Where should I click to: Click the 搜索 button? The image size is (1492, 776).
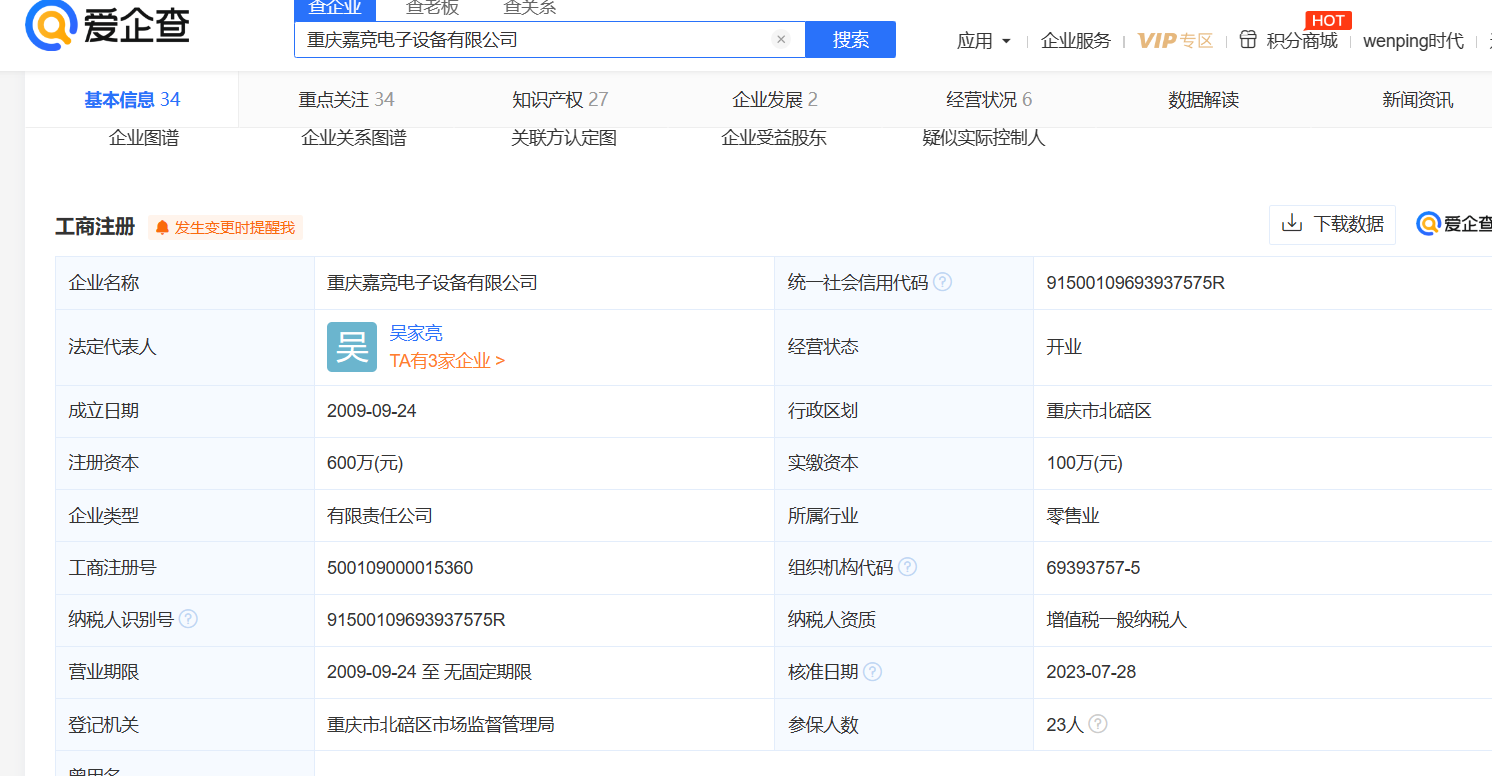[x=850, y=40]
